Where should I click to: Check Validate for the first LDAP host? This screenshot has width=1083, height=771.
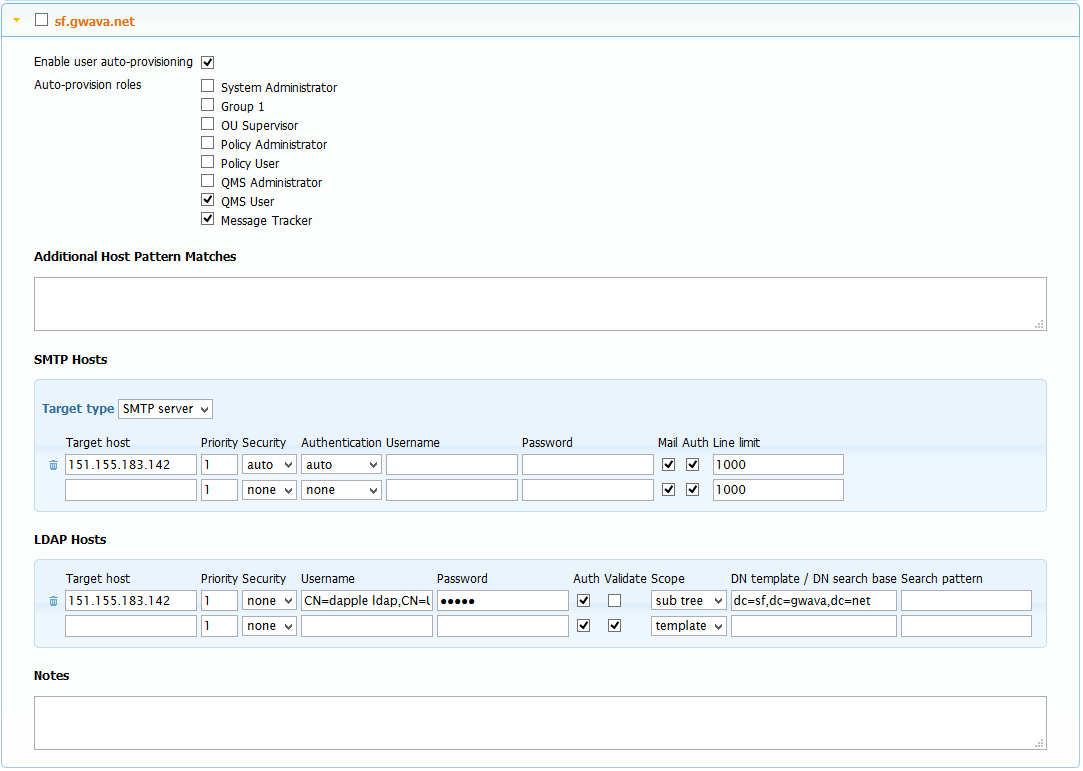(614, 600)
